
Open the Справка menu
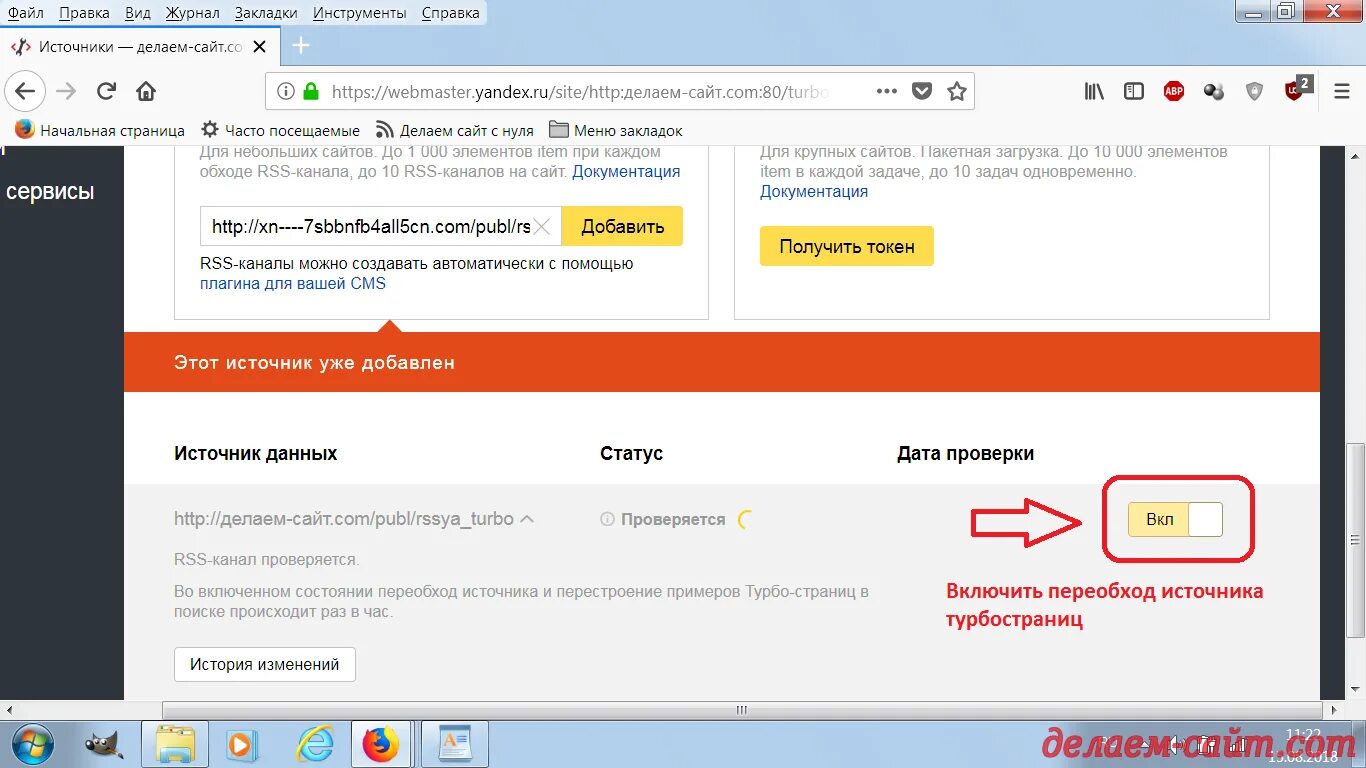pos(450,13)
